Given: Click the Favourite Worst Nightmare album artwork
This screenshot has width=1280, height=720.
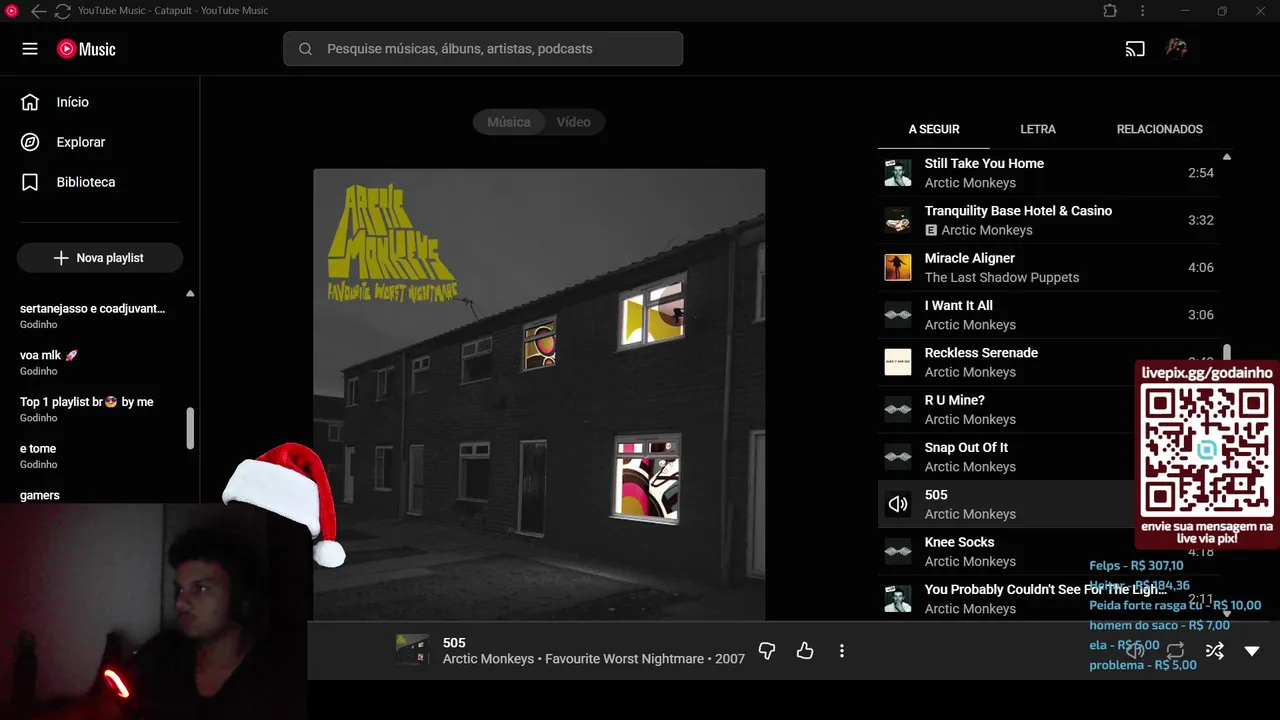Looking at the screenshot, I should coord(539,394).
